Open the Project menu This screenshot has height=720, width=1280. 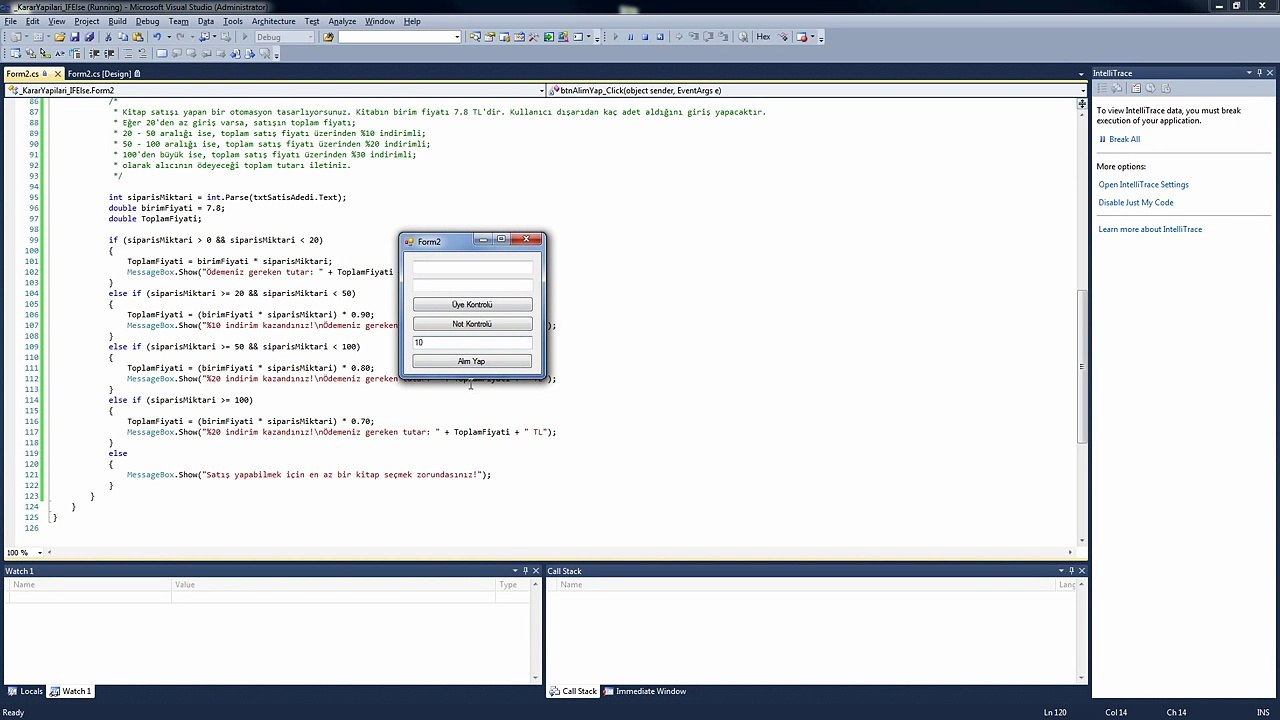pos(87,21)
